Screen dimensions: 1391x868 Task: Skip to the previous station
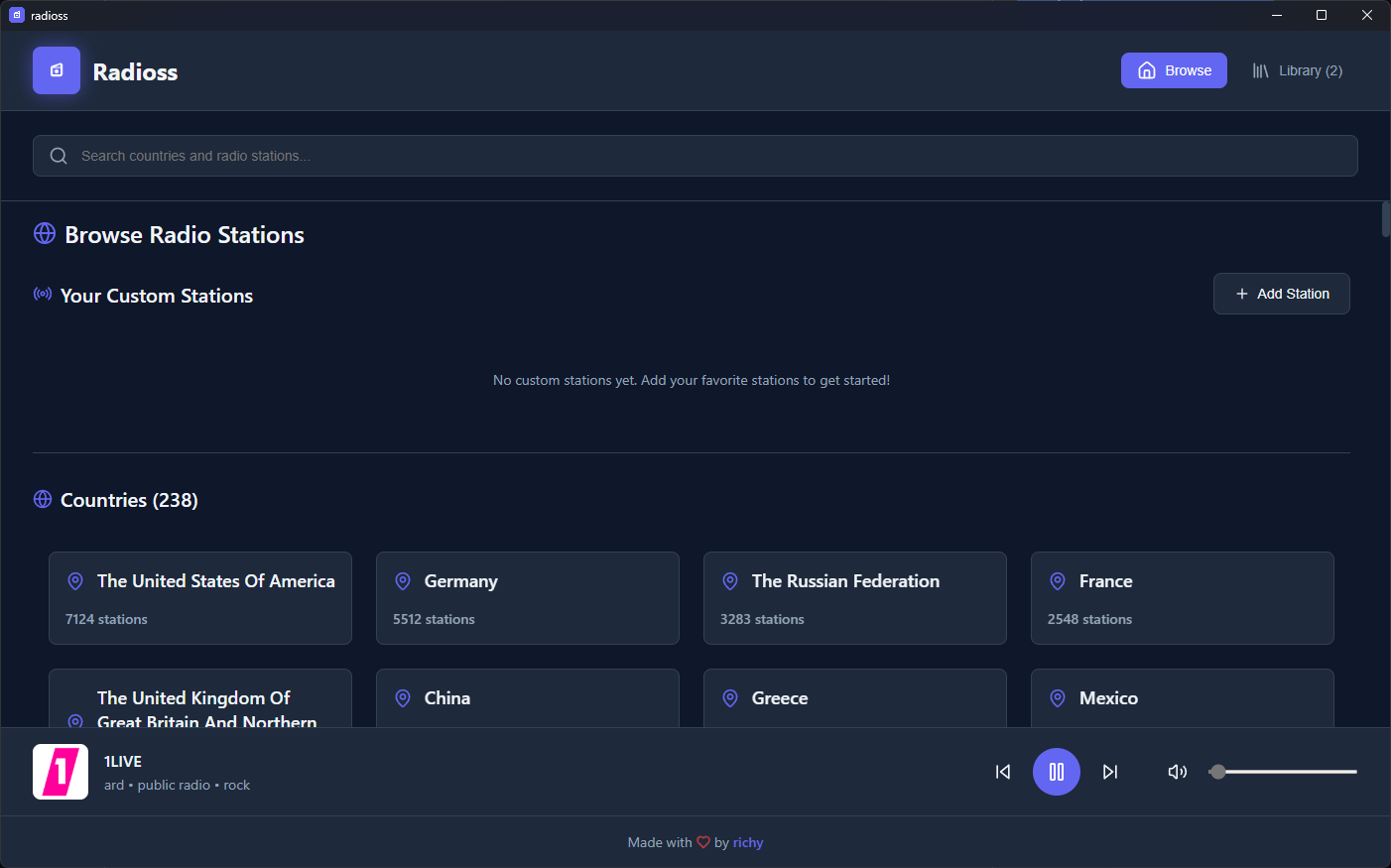pyautogui.click(x=1003, y=772)
